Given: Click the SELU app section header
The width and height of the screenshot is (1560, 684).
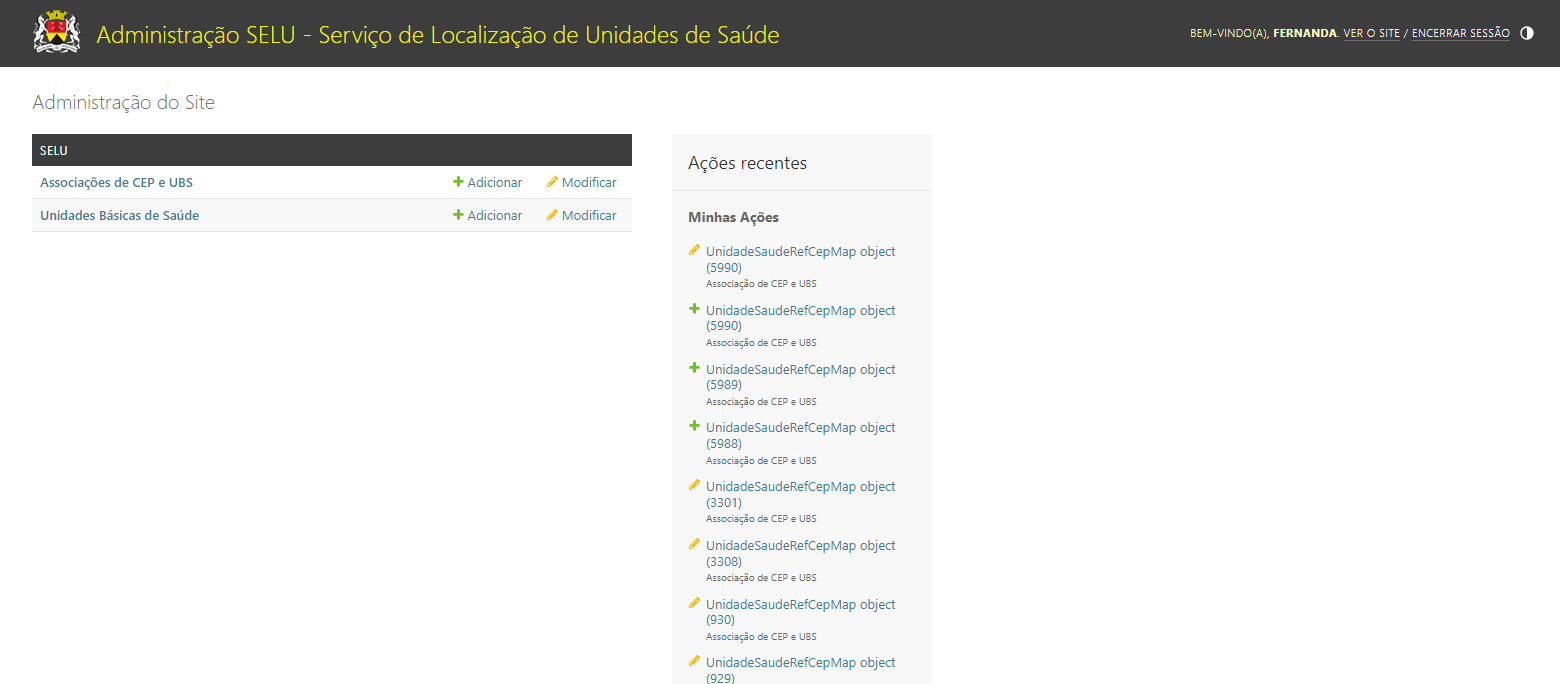Looking at the screenshot, I should (54, 151).
